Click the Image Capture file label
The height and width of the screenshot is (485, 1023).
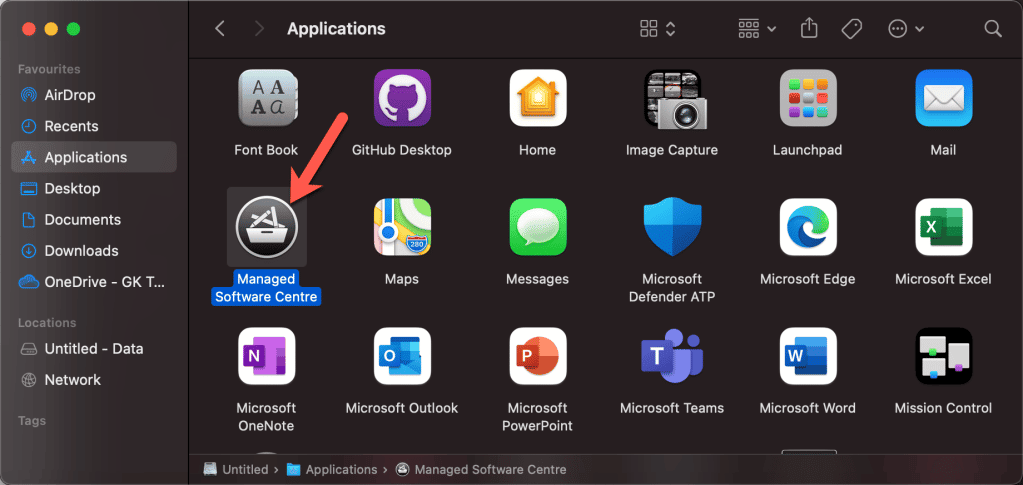click(x=672, y=149)
